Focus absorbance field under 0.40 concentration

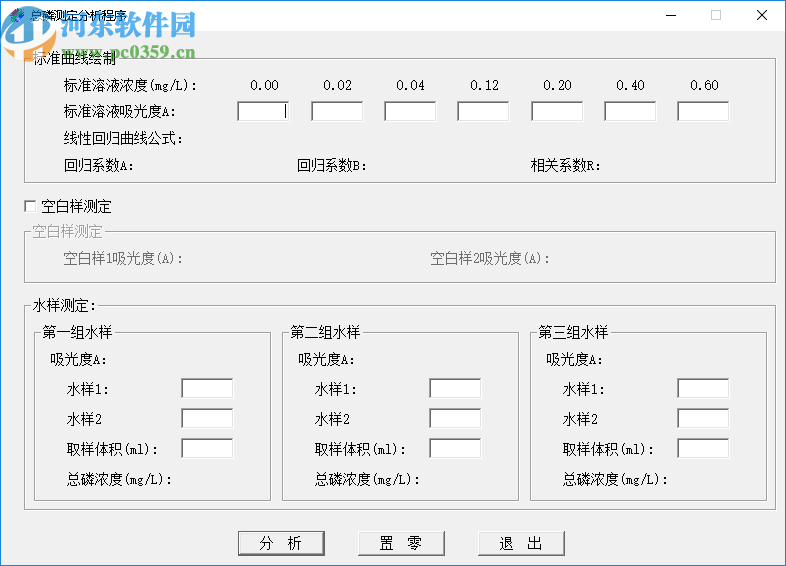tap(630, 111)
